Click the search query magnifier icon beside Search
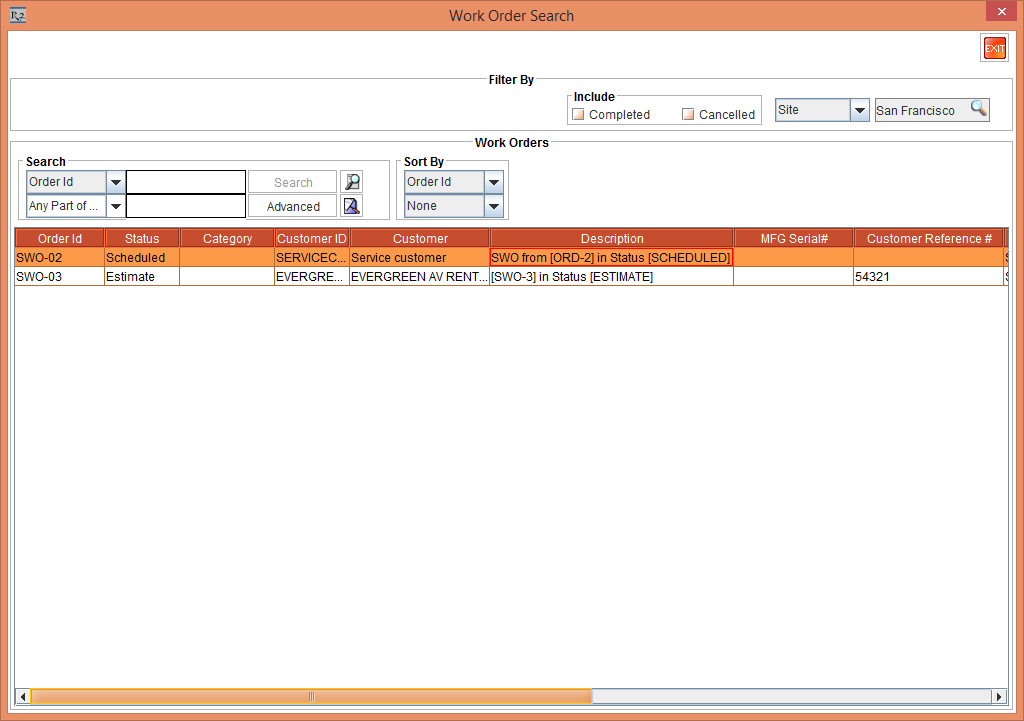The height and width of the screenshot is (721, 1024). pos(351,181)
